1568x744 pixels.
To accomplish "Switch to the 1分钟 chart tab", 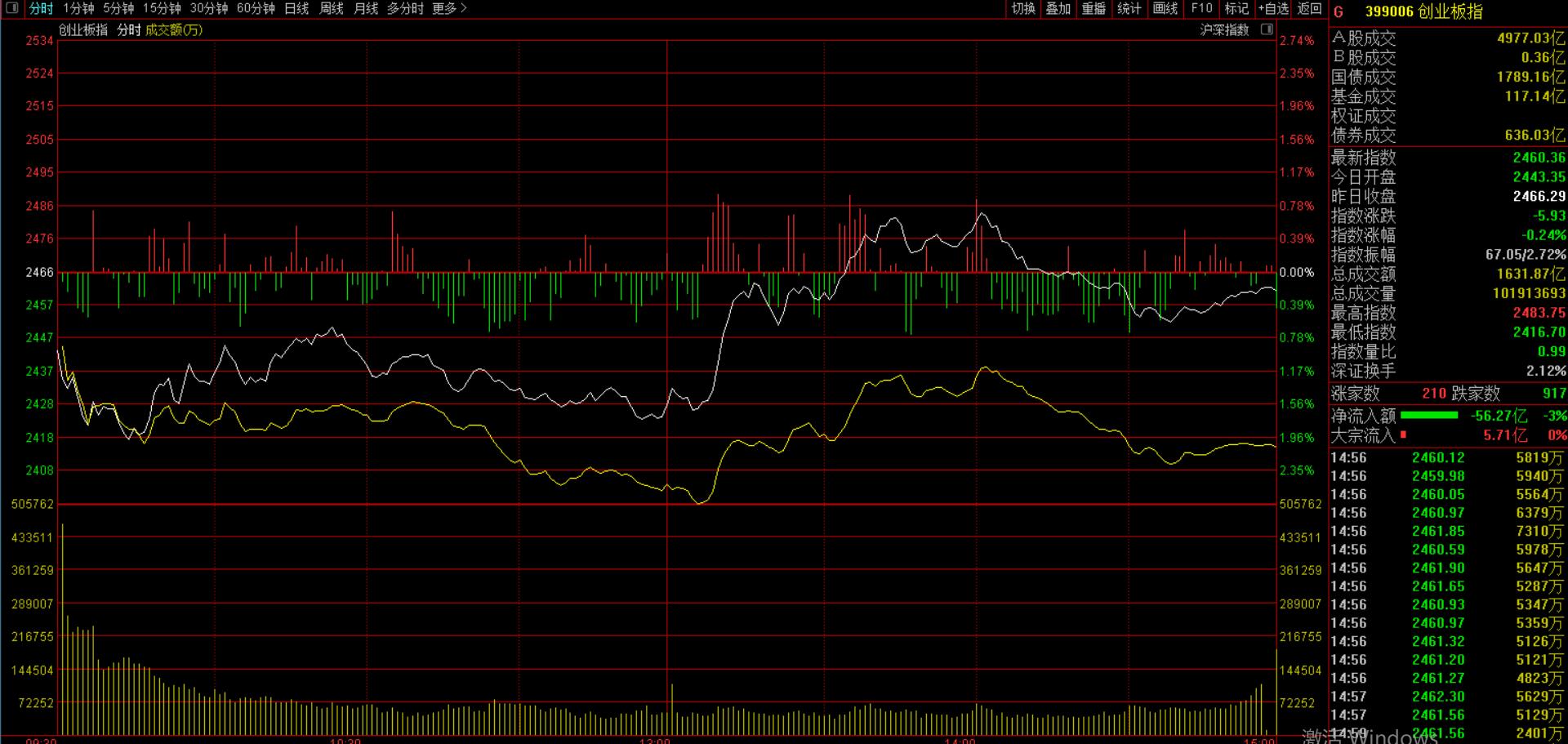I will click(x=78, y=8).
